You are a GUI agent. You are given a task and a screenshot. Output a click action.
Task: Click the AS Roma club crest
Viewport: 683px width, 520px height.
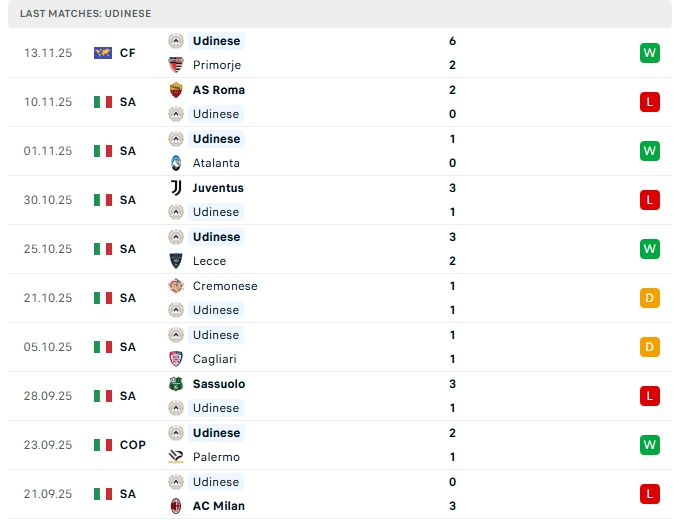(x=176, y=90)
